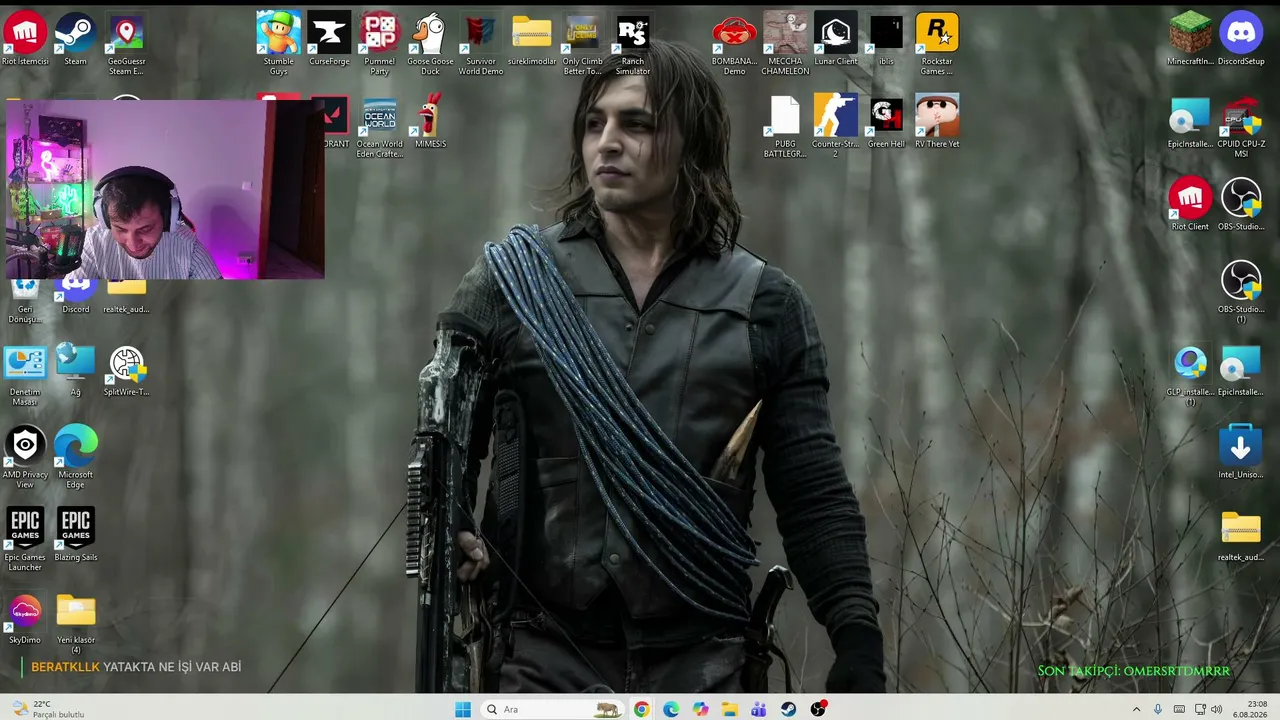Click the webcam overlay thumbnail
This screenshot has width=1280, height=720.
point(165,189)
